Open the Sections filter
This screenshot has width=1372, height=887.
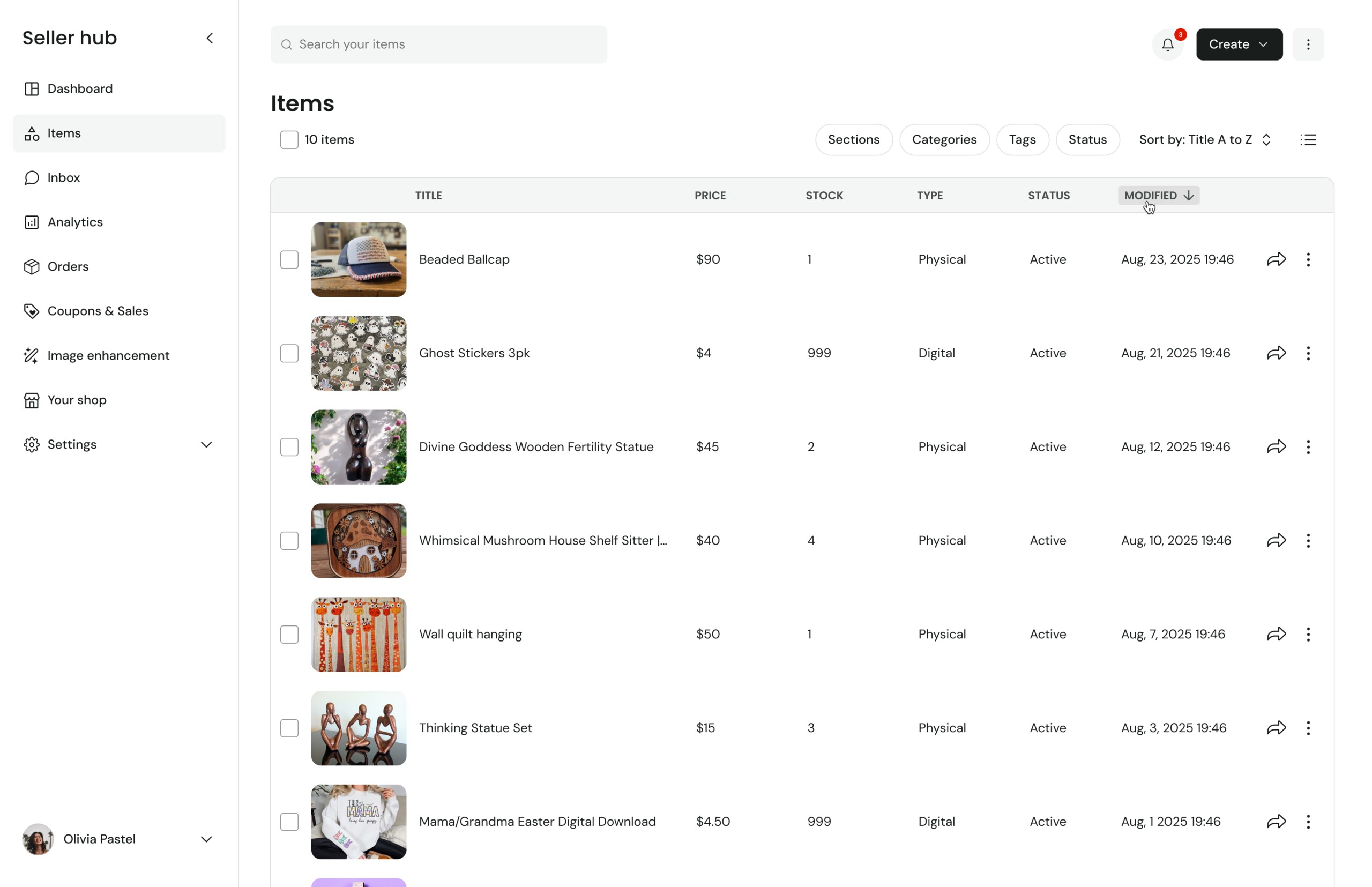854,140
